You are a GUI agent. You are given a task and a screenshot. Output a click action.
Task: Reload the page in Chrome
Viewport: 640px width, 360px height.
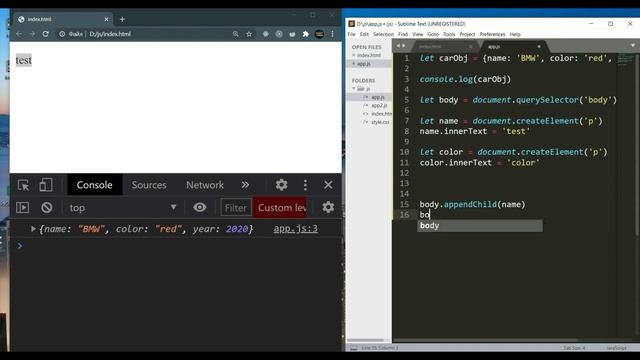coord(45,34)
